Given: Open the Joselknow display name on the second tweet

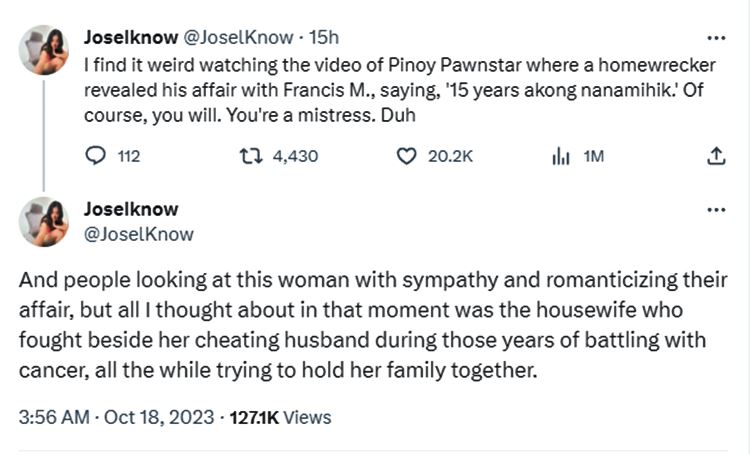Looking at the screenshot, I should coord(131,210).
